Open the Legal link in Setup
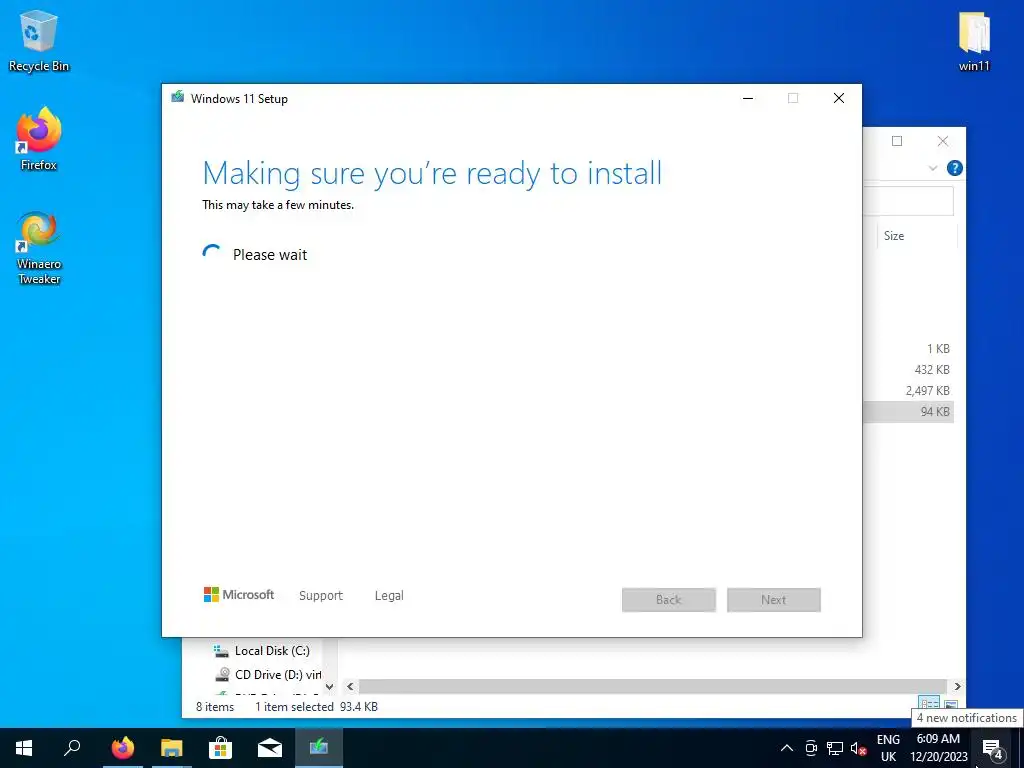The width and height of the screenshot is (1024, 768). pyautogui.click(x=389, y=596)
